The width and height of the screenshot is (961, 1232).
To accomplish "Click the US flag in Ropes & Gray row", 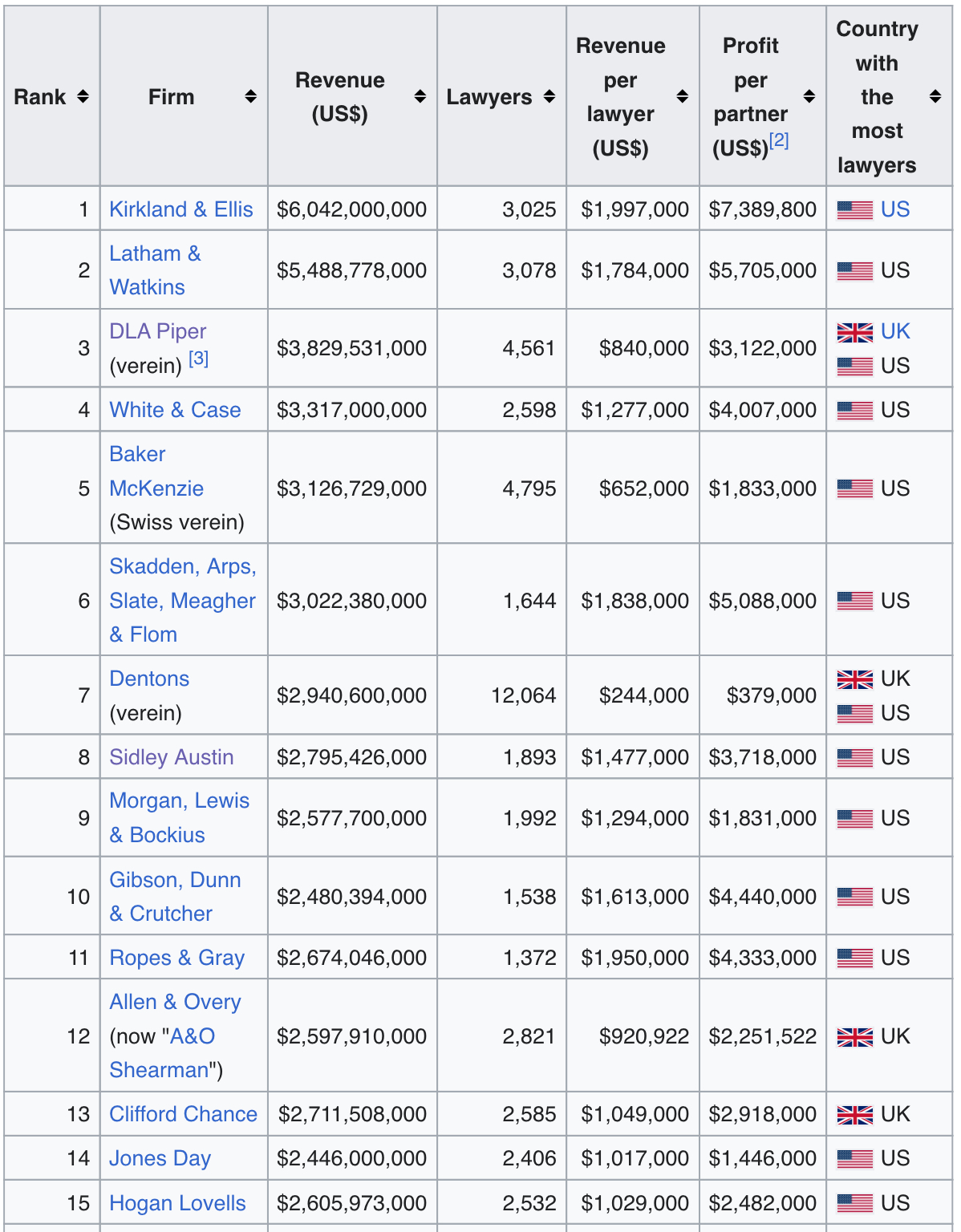I will [x=854, y=958].
